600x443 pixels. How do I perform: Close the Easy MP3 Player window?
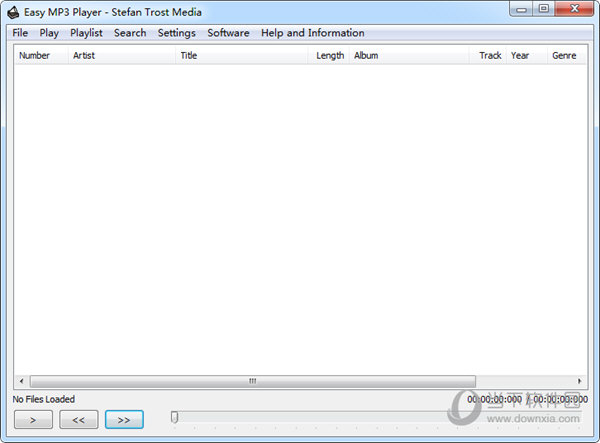pyautogui.click(x=574, y=9)
